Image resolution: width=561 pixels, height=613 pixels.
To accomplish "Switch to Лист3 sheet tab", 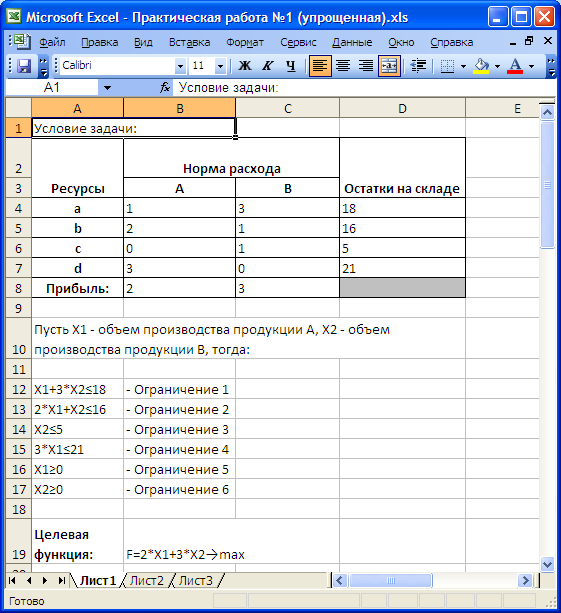I will pos(195,581).
